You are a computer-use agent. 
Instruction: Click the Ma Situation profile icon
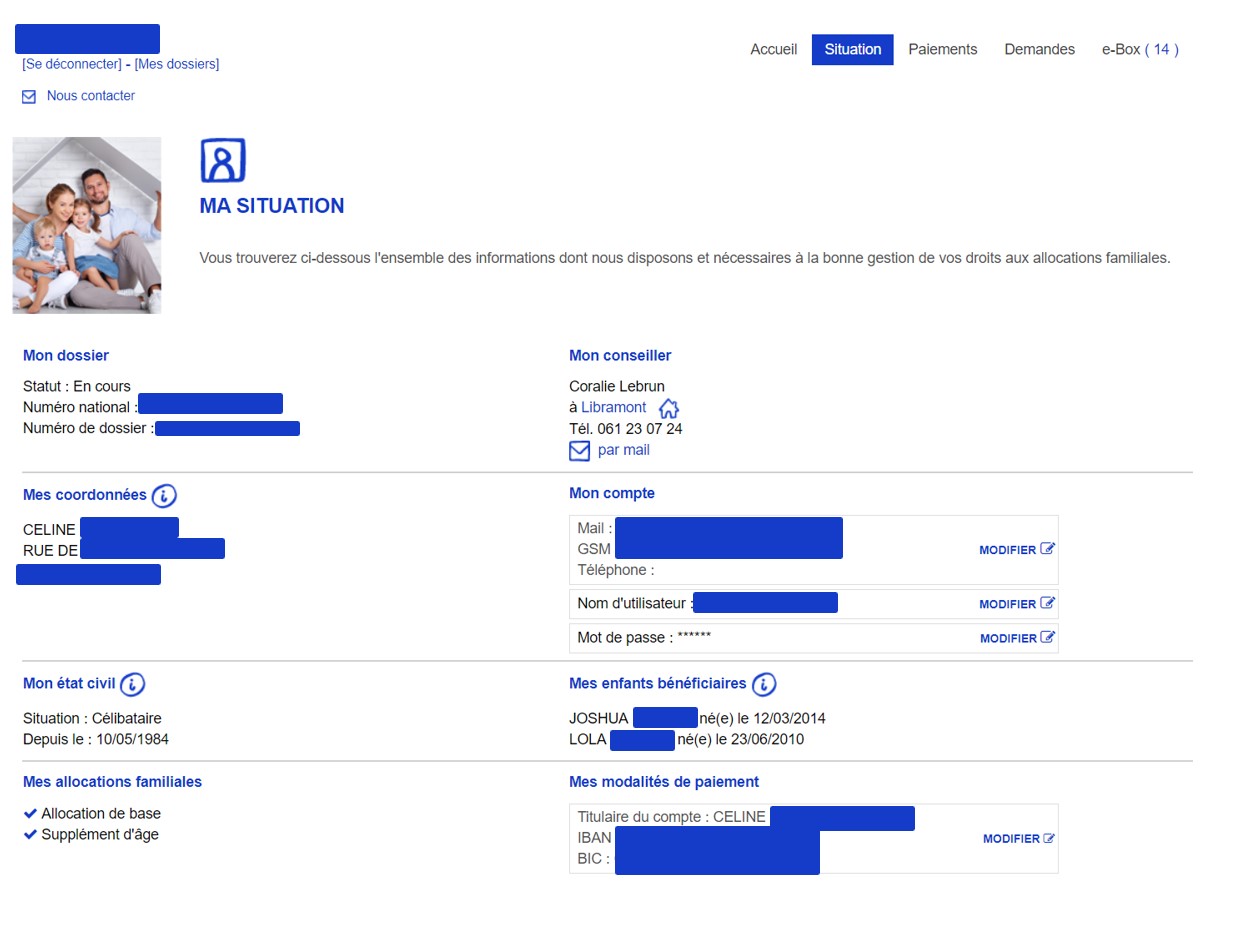point(222,161)
